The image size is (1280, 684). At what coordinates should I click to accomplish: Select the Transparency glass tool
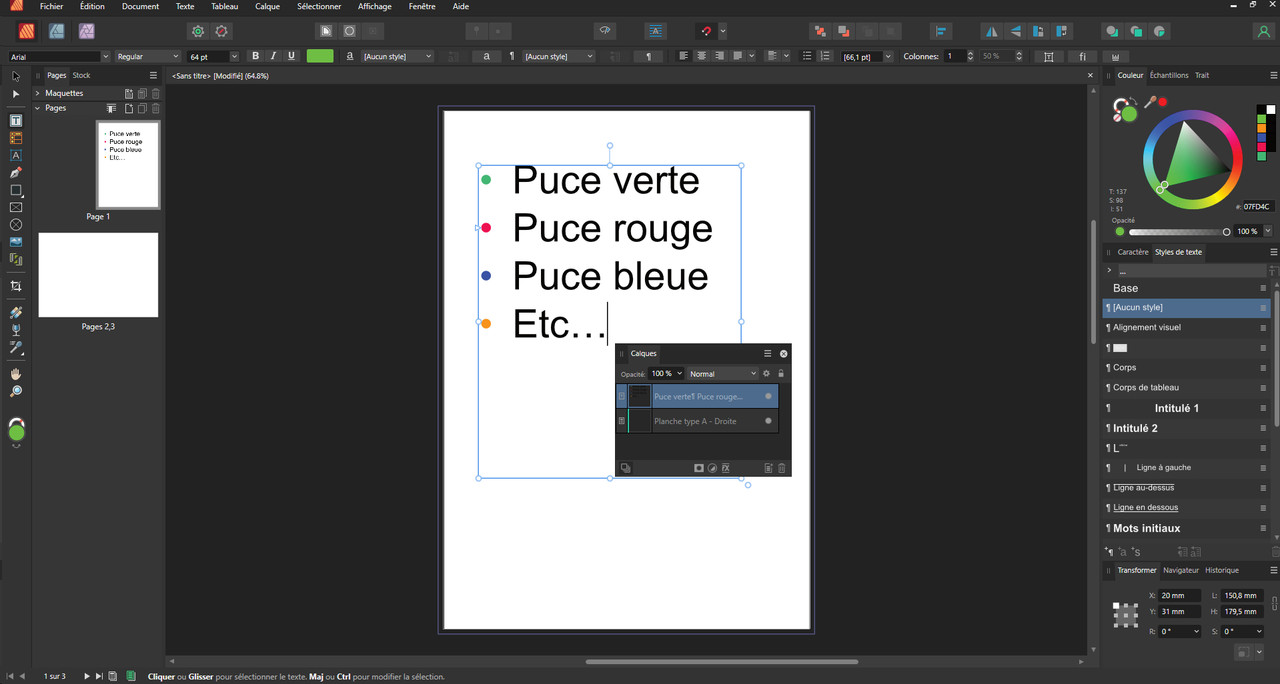tap(16, 330)
